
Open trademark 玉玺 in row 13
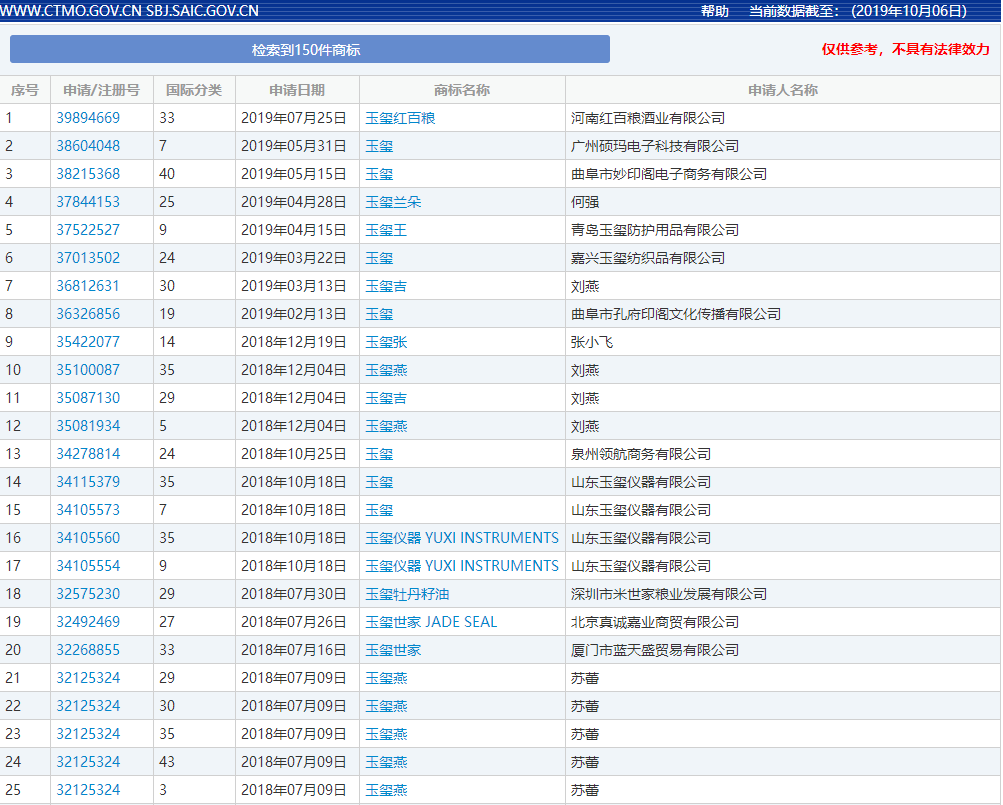(379, 454)
